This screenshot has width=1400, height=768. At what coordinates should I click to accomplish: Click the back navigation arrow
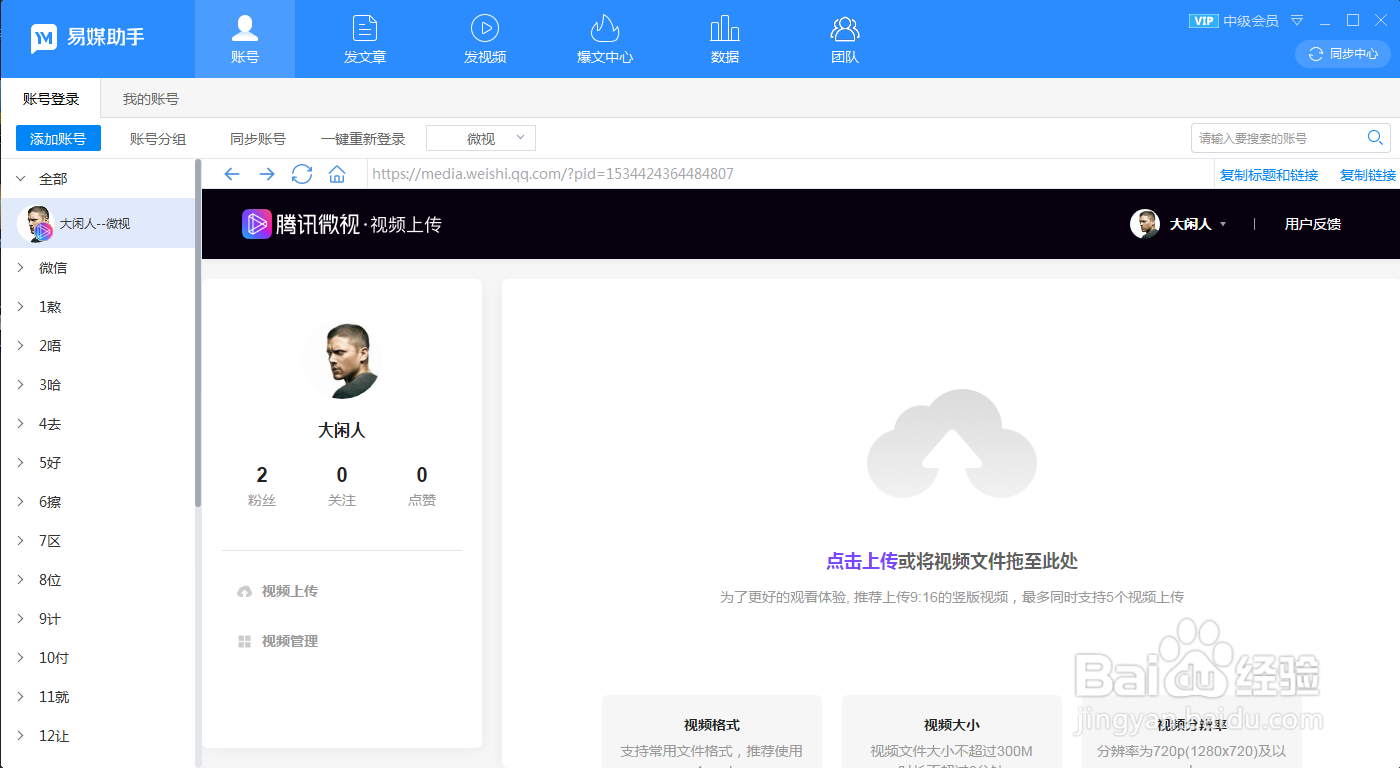[232, 174]
